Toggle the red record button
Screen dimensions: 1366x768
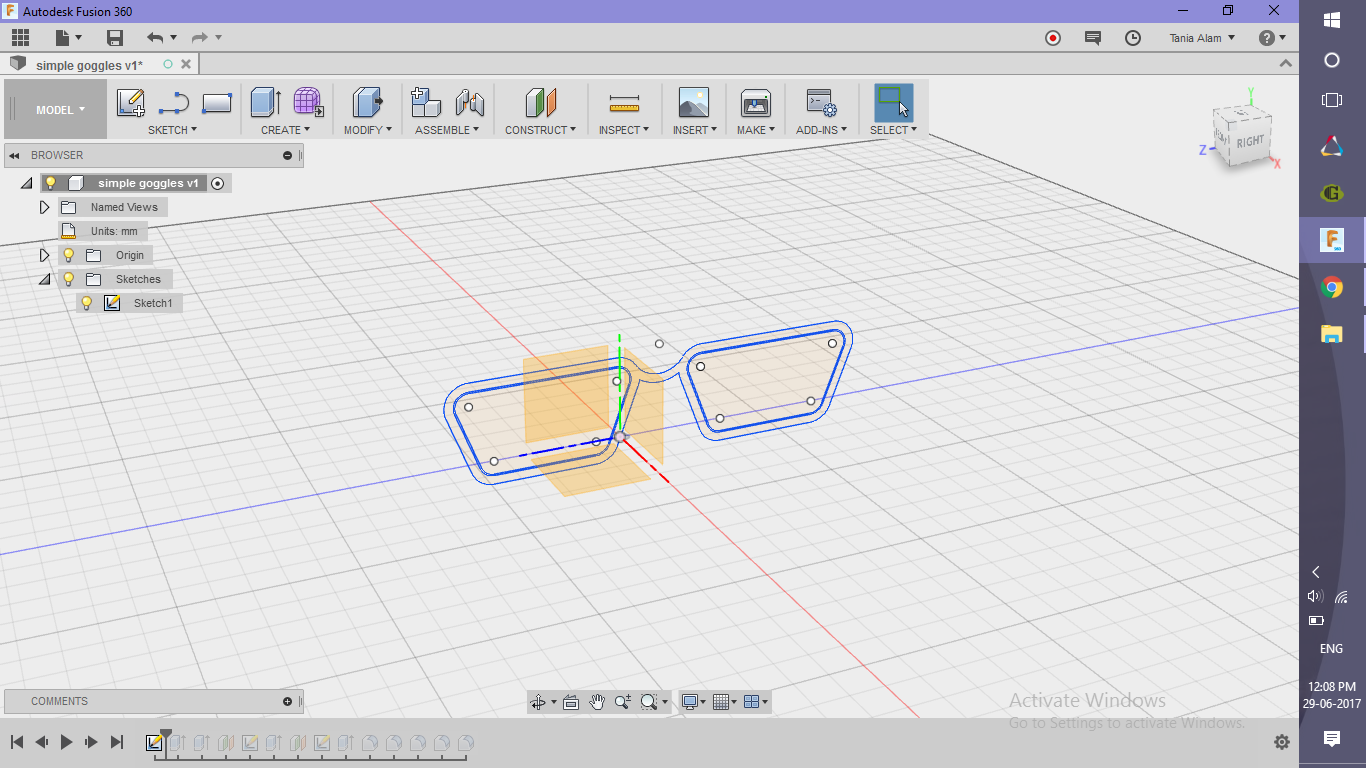1053,38
